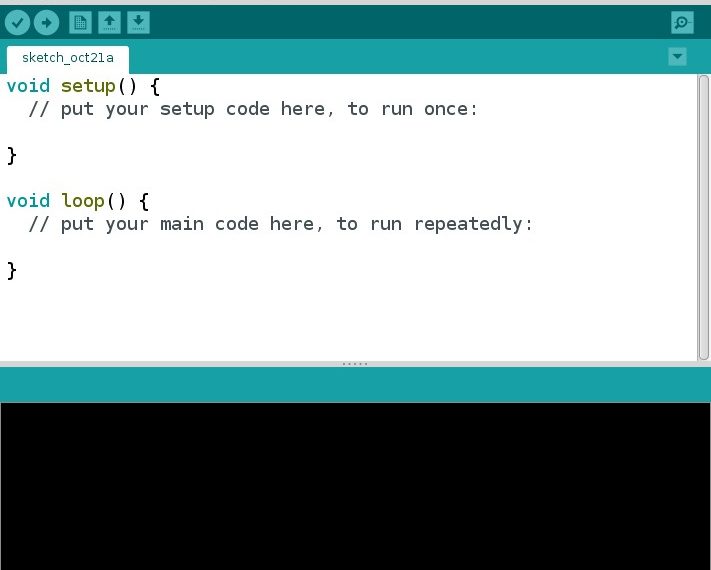
Task: Click the closing brace of setup function
Action: [12, 156]
